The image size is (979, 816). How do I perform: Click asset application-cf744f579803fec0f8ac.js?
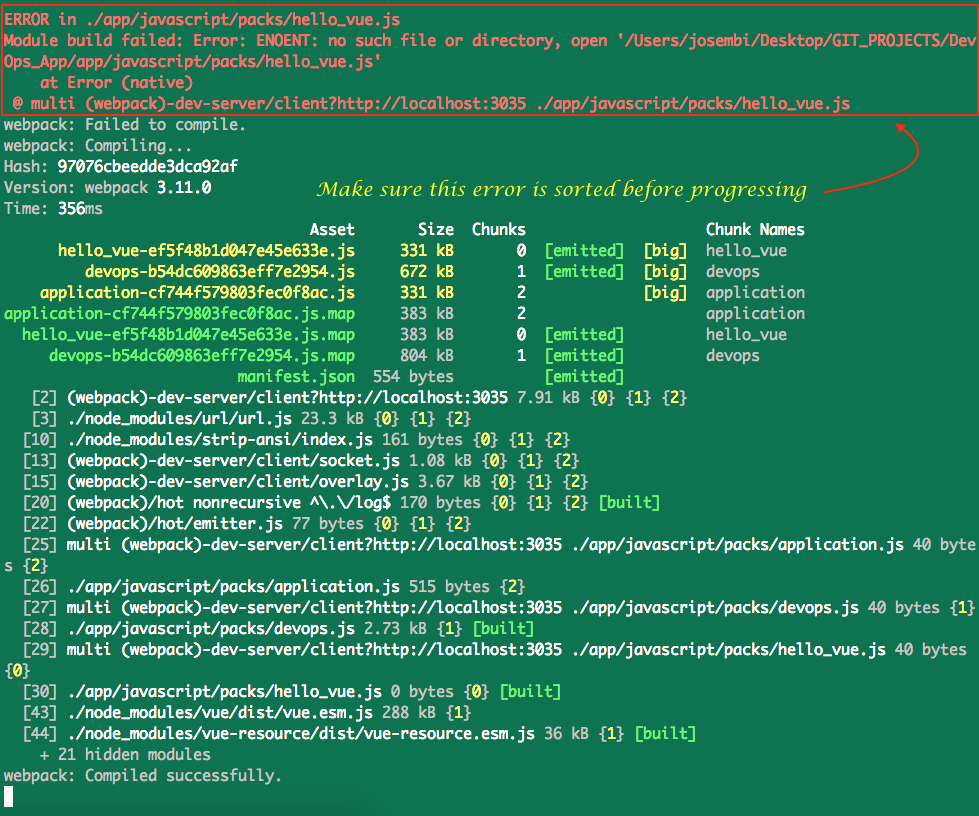197,292
